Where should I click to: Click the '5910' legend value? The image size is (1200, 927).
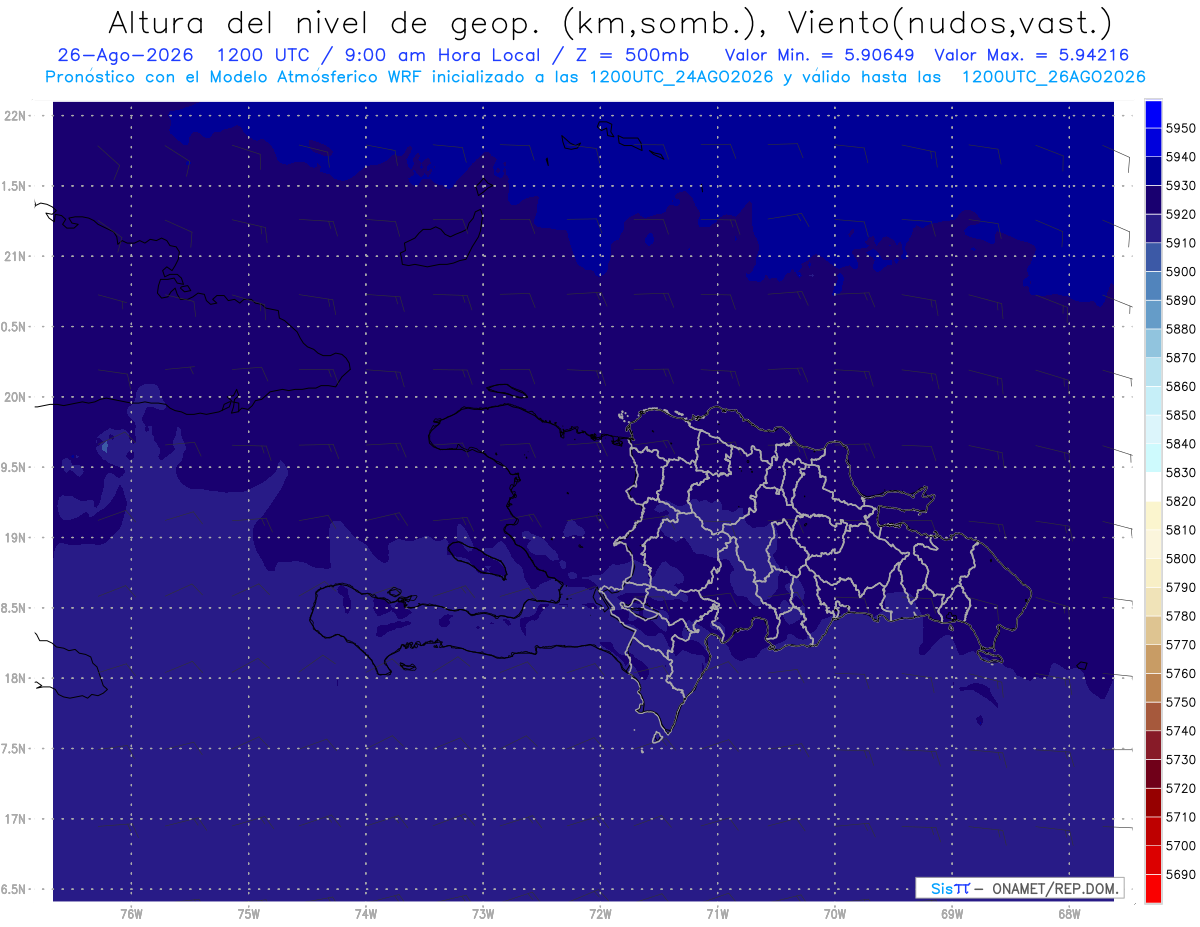tap(1181, 243)
